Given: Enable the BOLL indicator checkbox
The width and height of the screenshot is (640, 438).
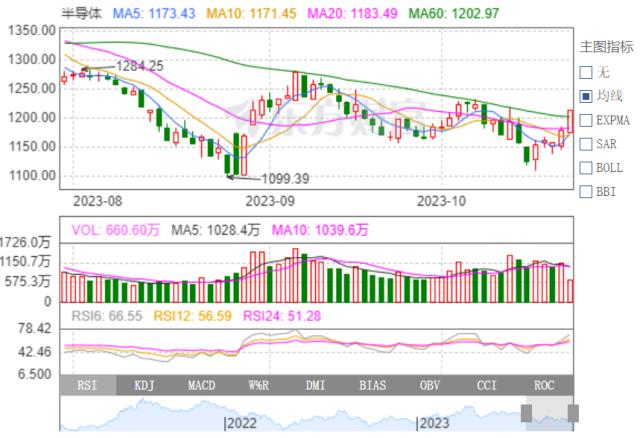Looking at the screenshot, I should [586, 168].
